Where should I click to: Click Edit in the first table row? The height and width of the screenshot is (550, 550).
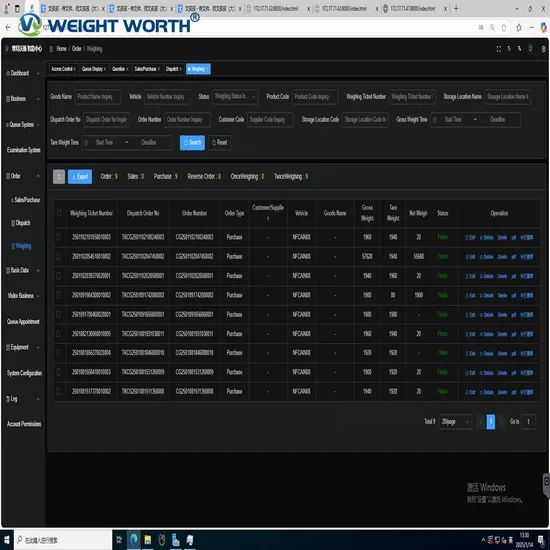(470, 237)
